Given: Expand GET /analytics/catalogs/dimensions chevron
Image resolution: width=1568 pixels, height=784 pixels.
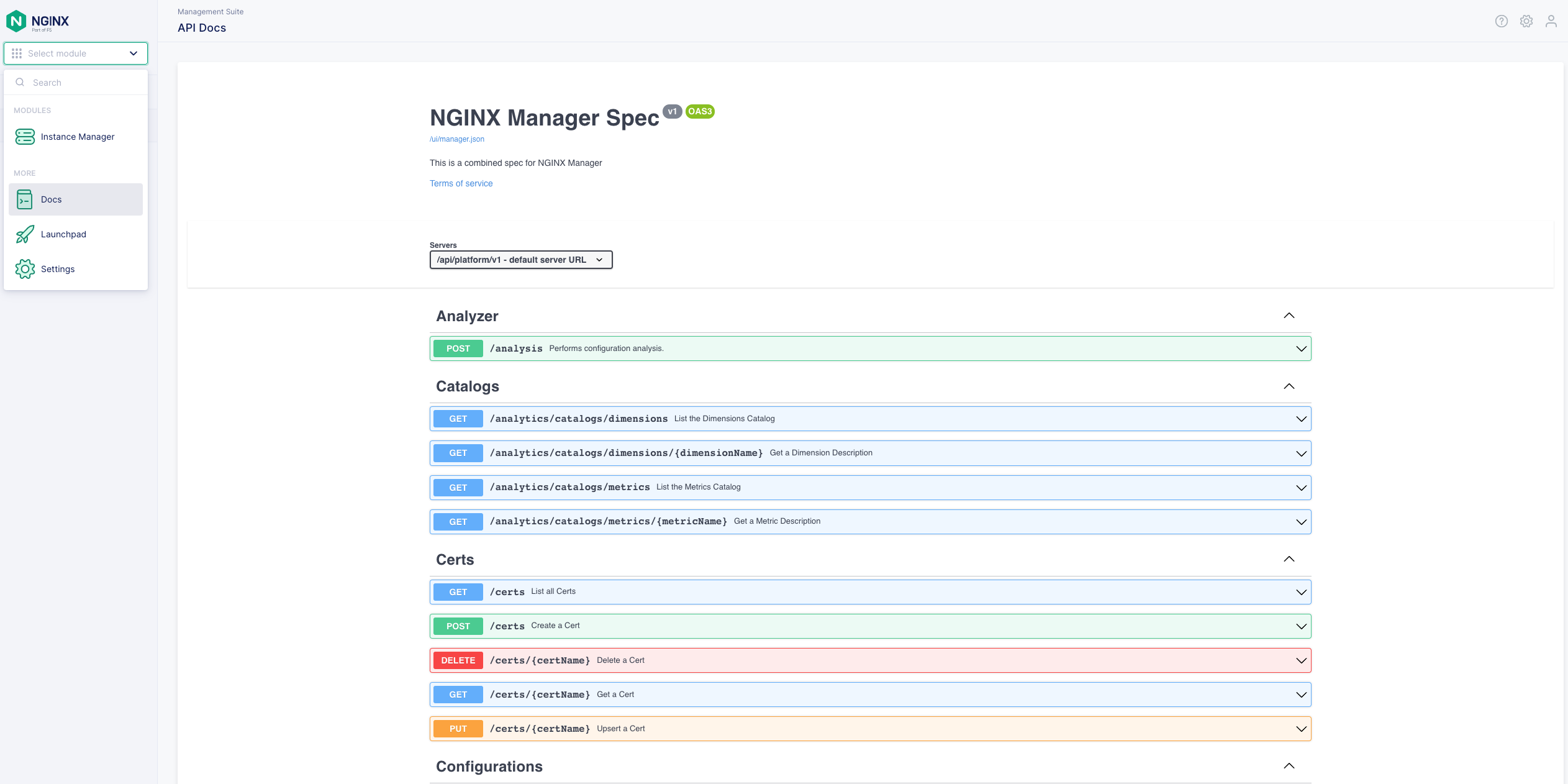Looking at the screenshot, I should coord(1301,419).
